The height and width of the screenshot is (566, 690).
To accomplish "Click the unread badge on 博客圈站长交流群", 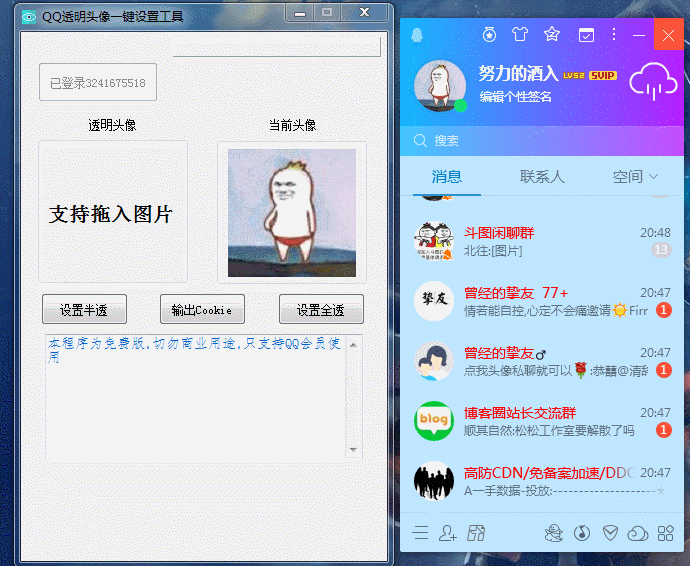I will (664, 430).
